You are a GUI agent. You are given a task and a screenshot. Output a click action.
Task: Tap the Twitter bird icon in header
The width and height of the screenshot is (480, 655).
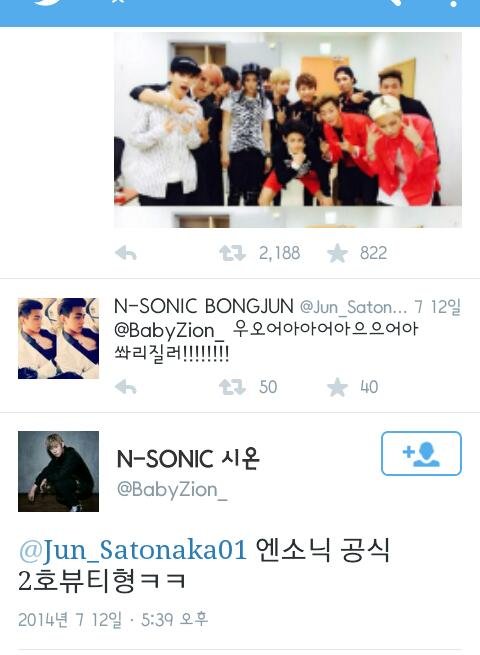pos(48,2)
